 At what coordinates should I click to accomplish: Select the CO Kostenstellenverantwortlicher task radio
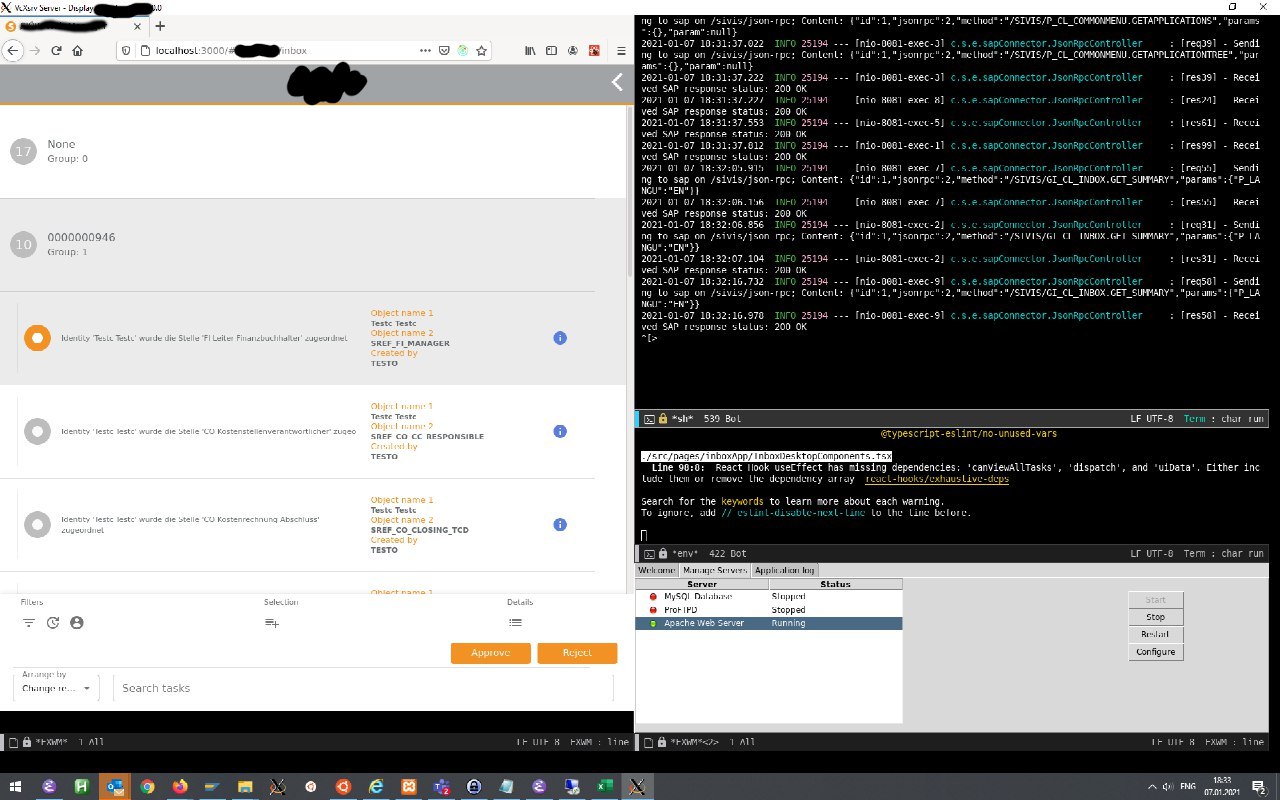pos(37,431)
